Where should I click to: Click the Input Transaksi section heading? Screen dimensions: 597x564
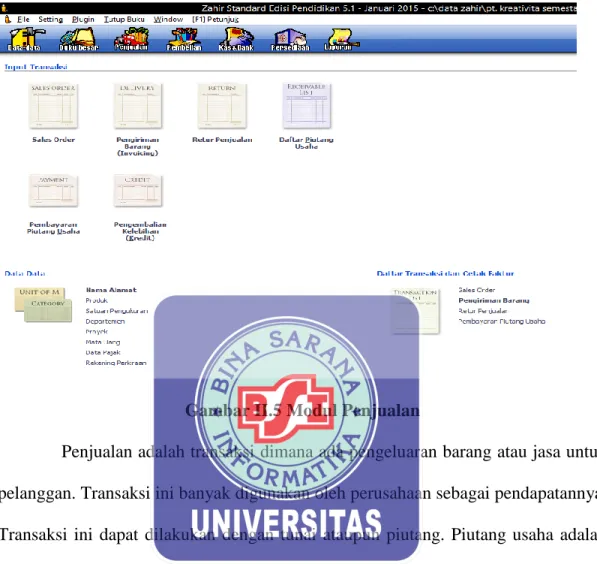point(36,67)
